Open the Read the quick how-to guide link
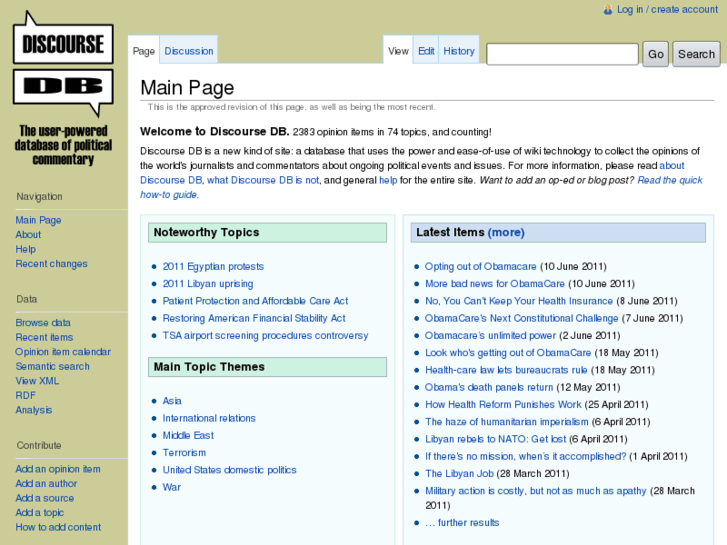The height and width of the screenshot is (545, 727). [670, 180]
